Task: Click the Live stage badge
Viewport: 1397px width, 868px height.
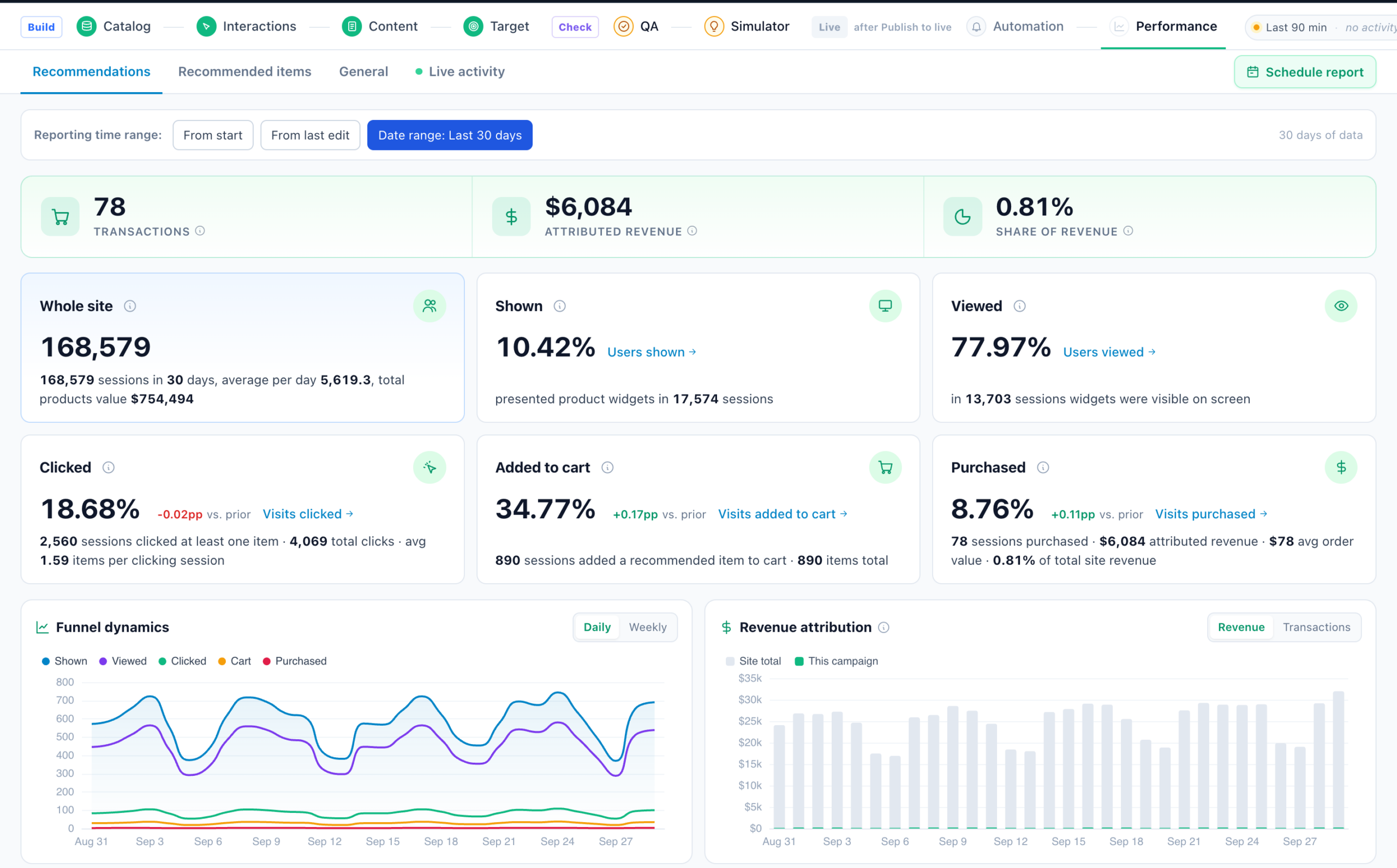Action: click(829, 27)
